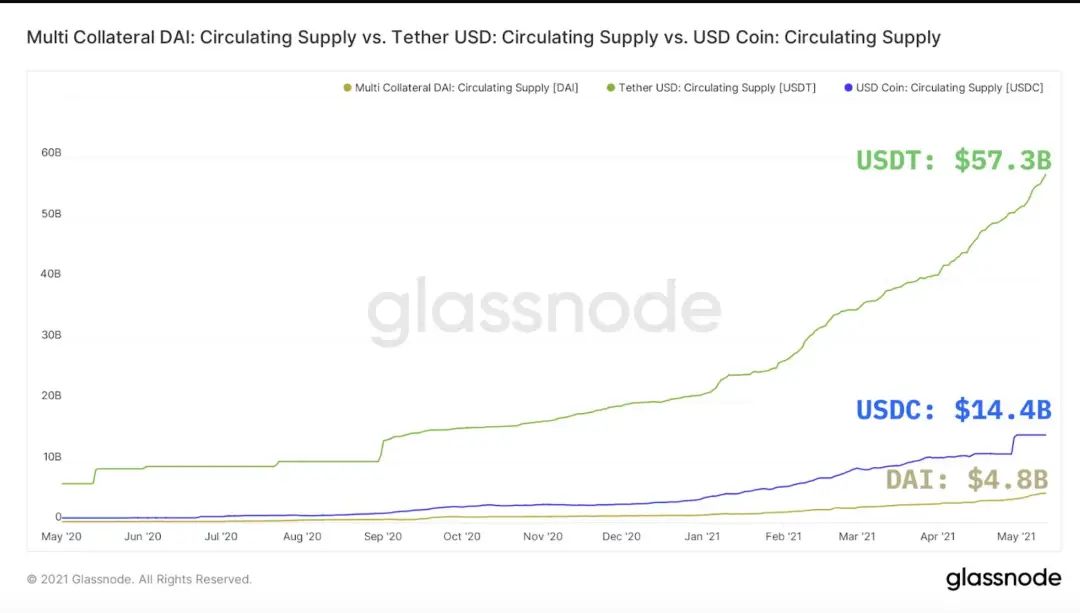Viewport: 1080px width, 613px height.
Task: Click the chart title text
Action: (484, 37)
